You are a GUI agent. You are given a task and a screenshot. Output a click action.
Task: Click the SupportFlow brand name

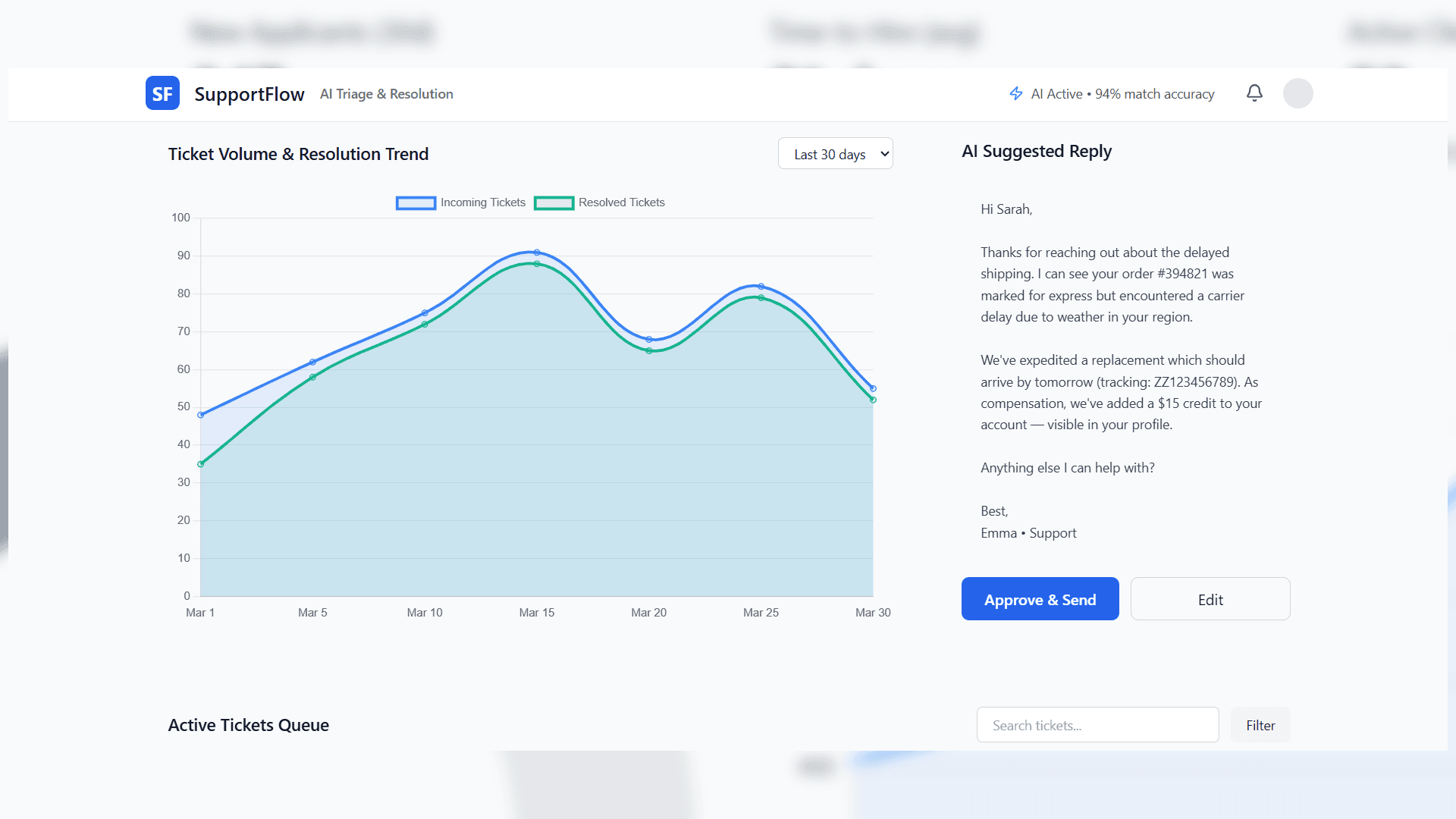pyautogui.click(x=249, y=94)
